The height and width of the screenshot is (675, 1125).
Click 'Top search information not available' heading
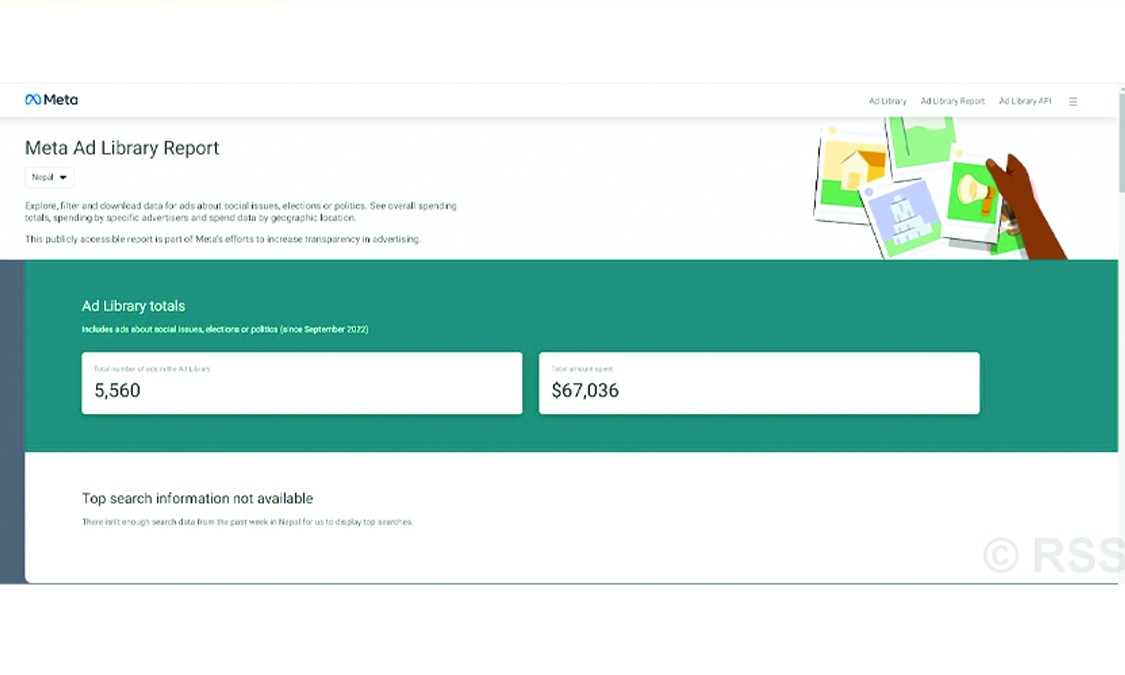coord(197,499)
